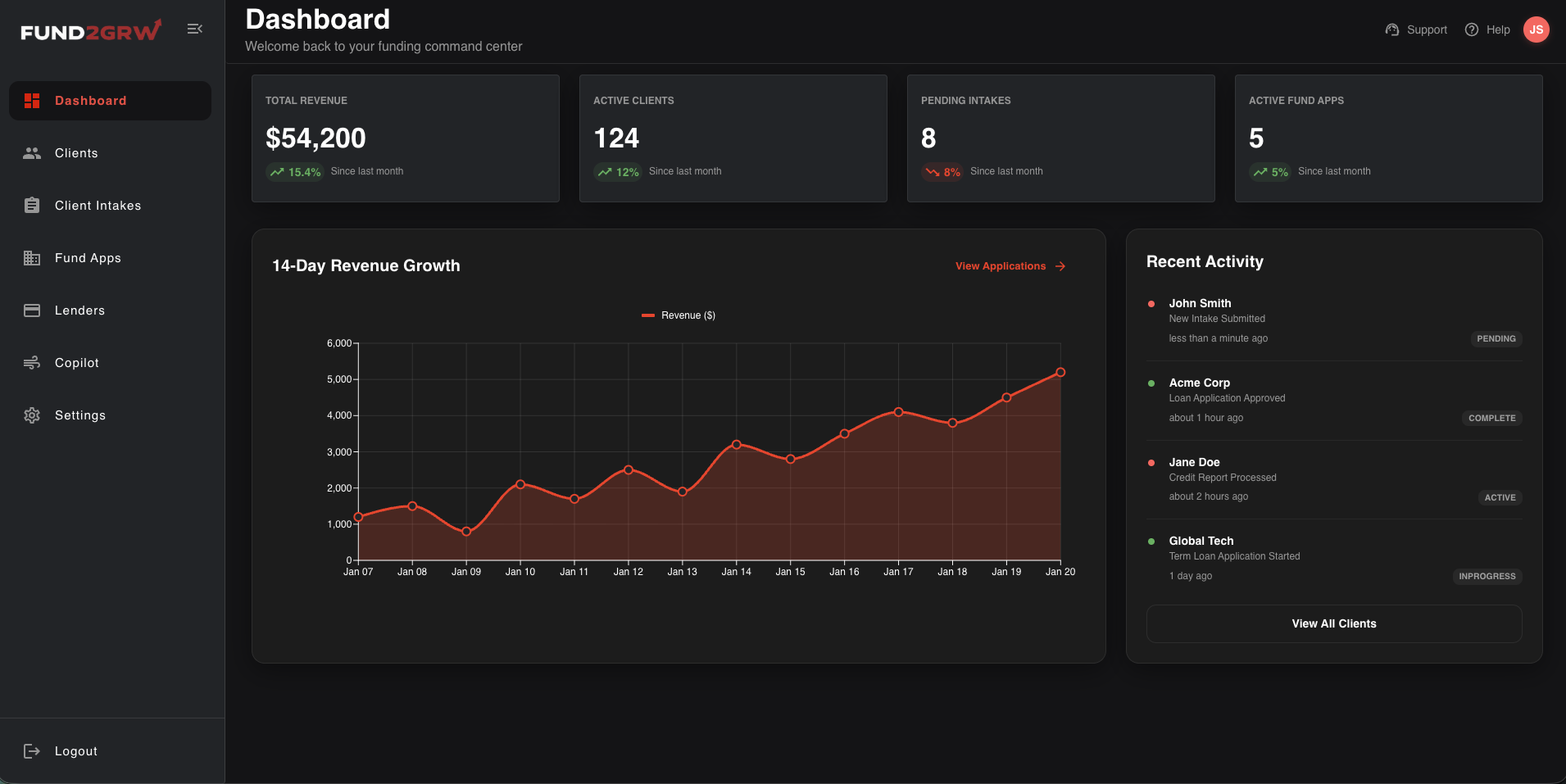The height and width of the screenshot is (784, 1566).
Task: Expand Global Tech's INPROGRESS entry
Action: click(1486, 576)
